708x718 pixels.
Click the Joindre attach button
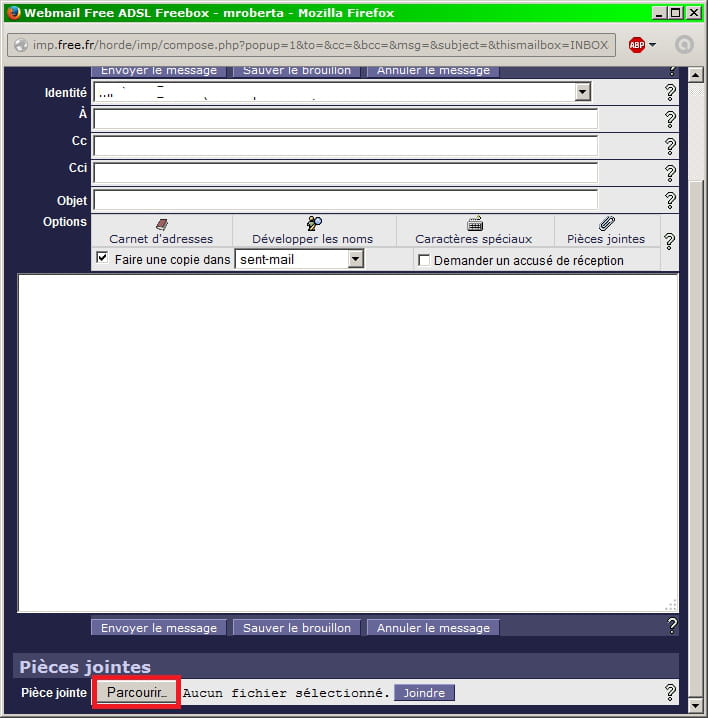point(424,693)
